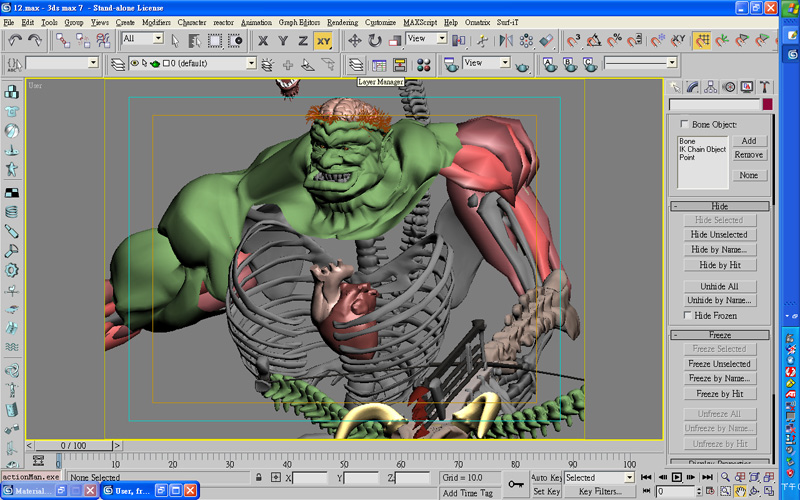This screenshot has width=800, height=500.
Task: Choose the Select Object arrow tool
Action: (x=175, y=40)
